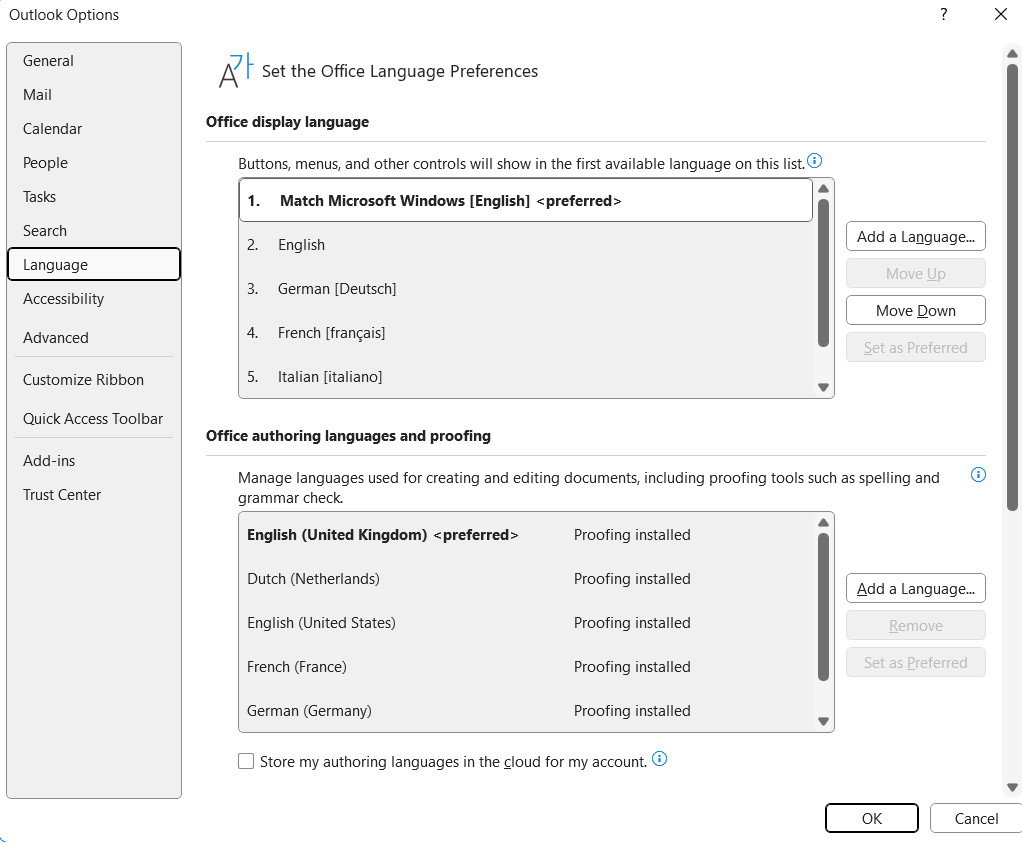
Task: Dismiss dialog with Cancel button
Action: click(976, 818)
